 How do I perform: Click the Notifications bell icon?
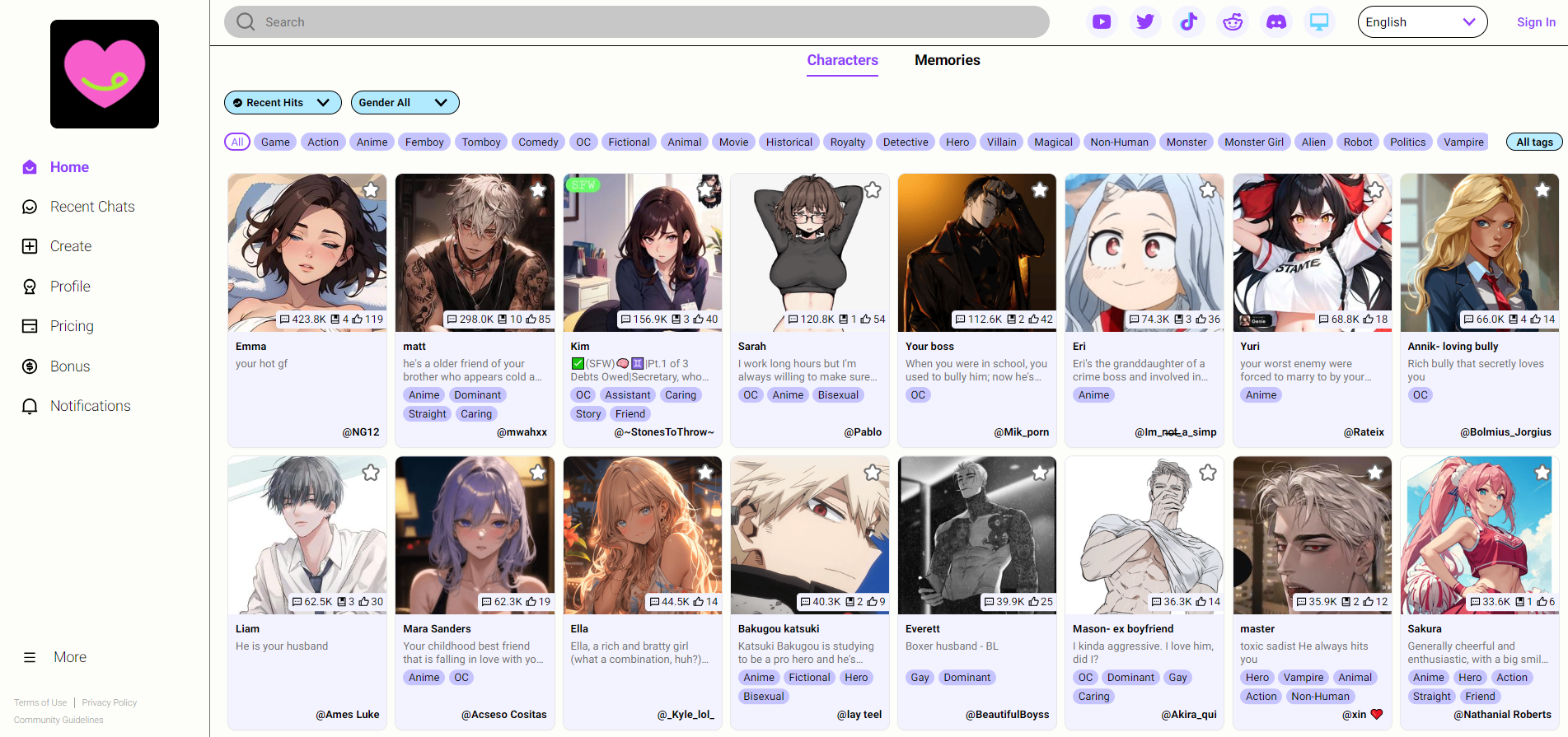(x=30, y=406)
